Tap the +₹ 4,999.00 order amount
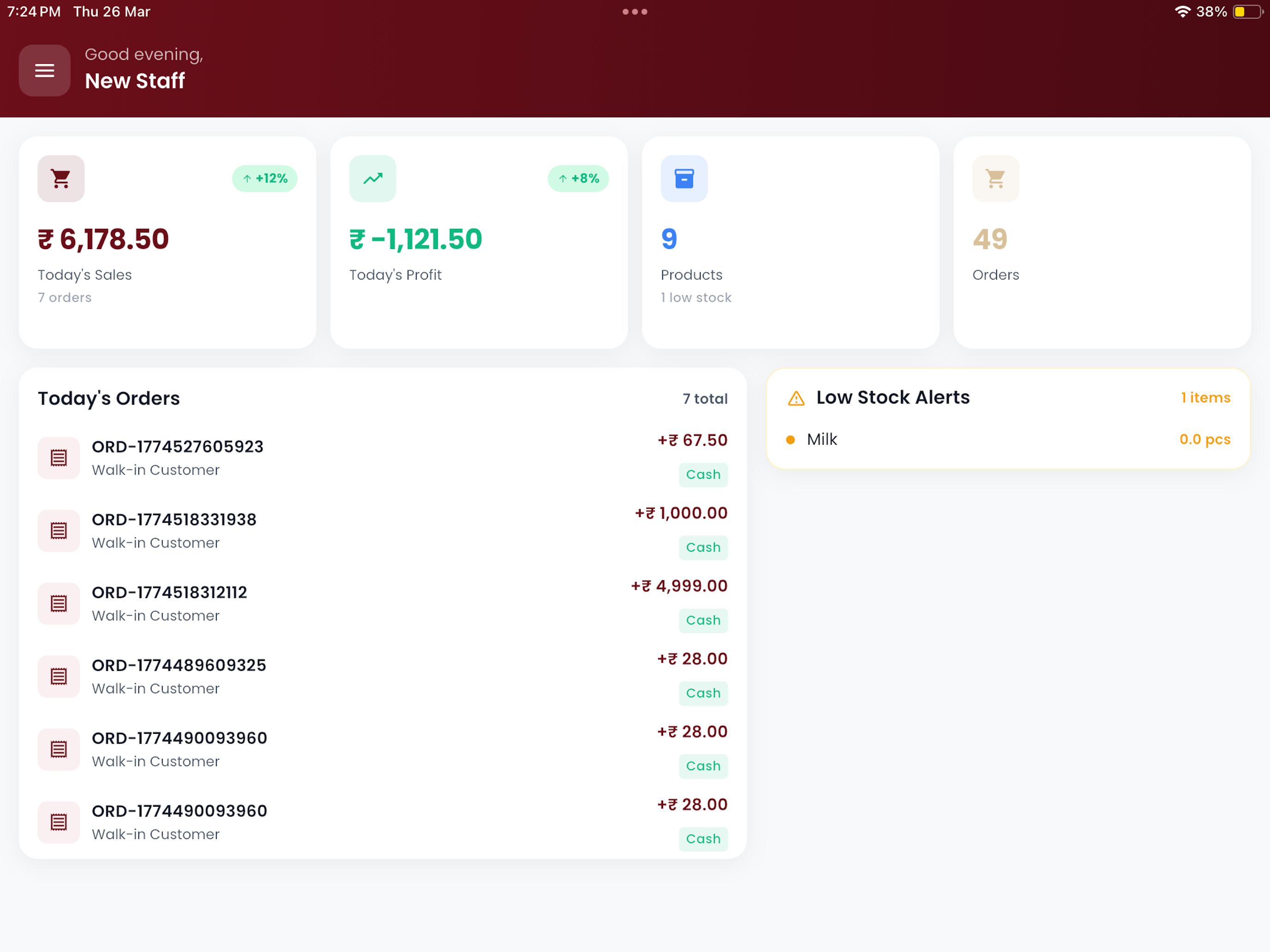The width and height of the screenshot is (1270, 952). coord(679,586)
